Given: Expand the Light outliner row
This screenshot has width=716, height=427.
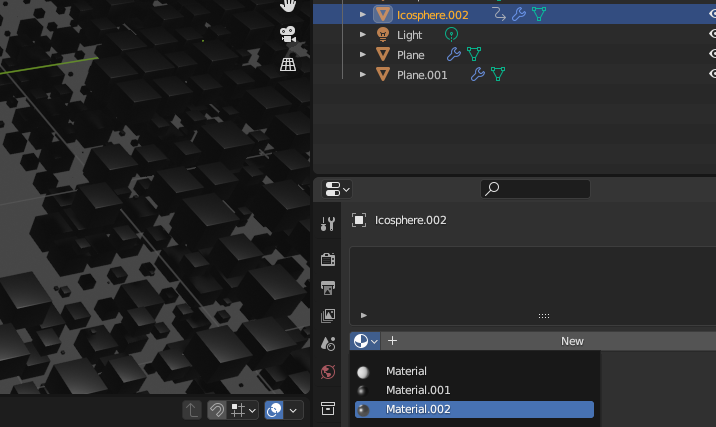Looking at the screenshot, I should [x=363, y=34].
